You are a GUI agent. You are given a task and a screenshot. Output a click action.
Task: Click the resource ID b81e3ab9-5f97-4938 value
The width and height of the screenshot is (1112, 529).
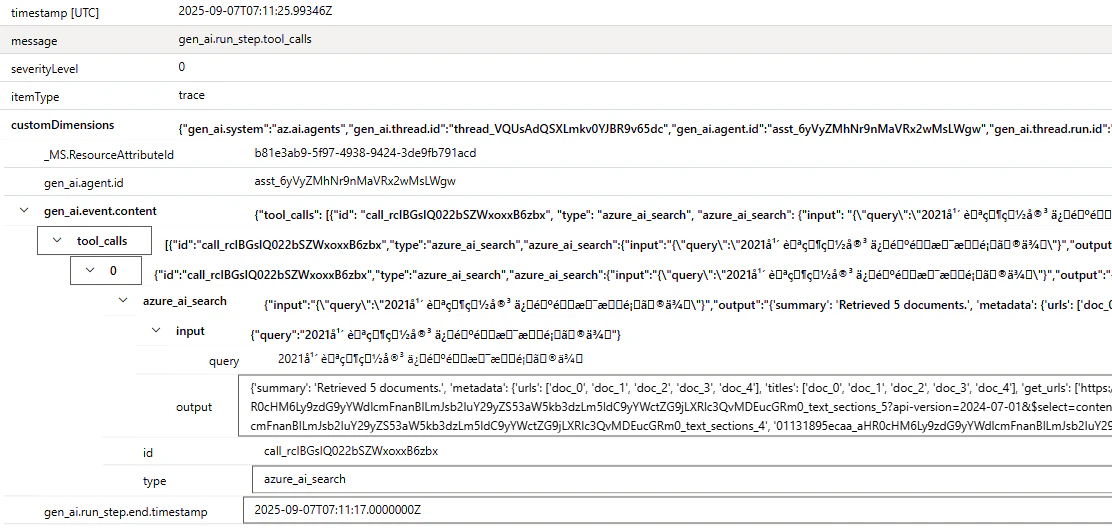click(x=365, y=152)
